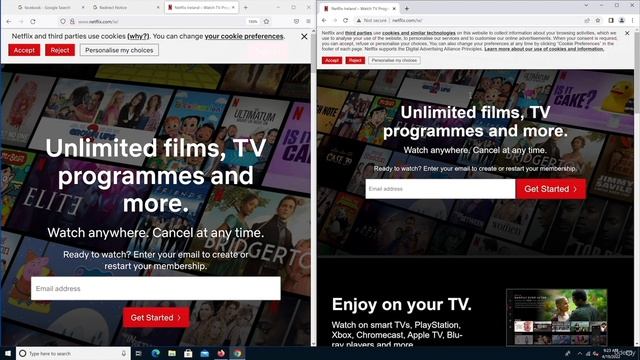
Task: Click the Chrome page vertical scrollbar
Action: pyautogui.click(x=637, y=188)
